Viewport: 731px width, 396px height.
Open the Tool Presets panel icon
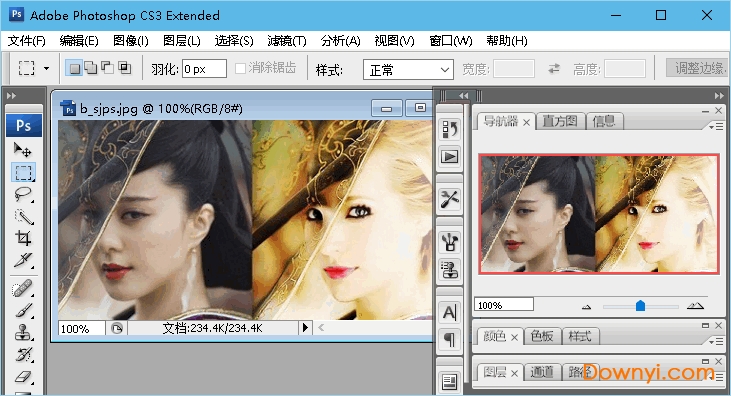point(449,200)
